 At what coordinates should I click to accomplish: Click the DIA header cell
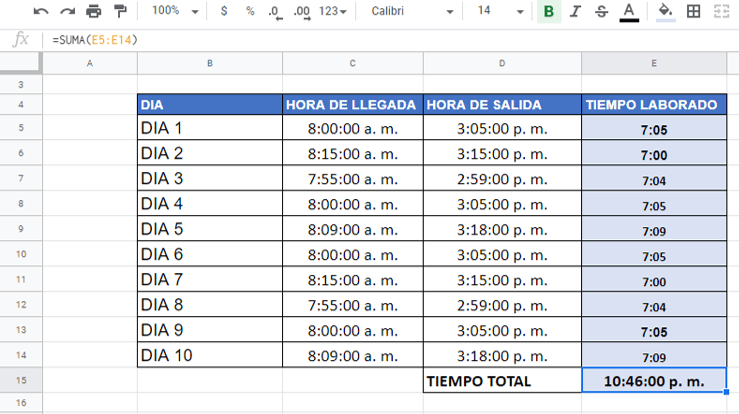[210, 105]
